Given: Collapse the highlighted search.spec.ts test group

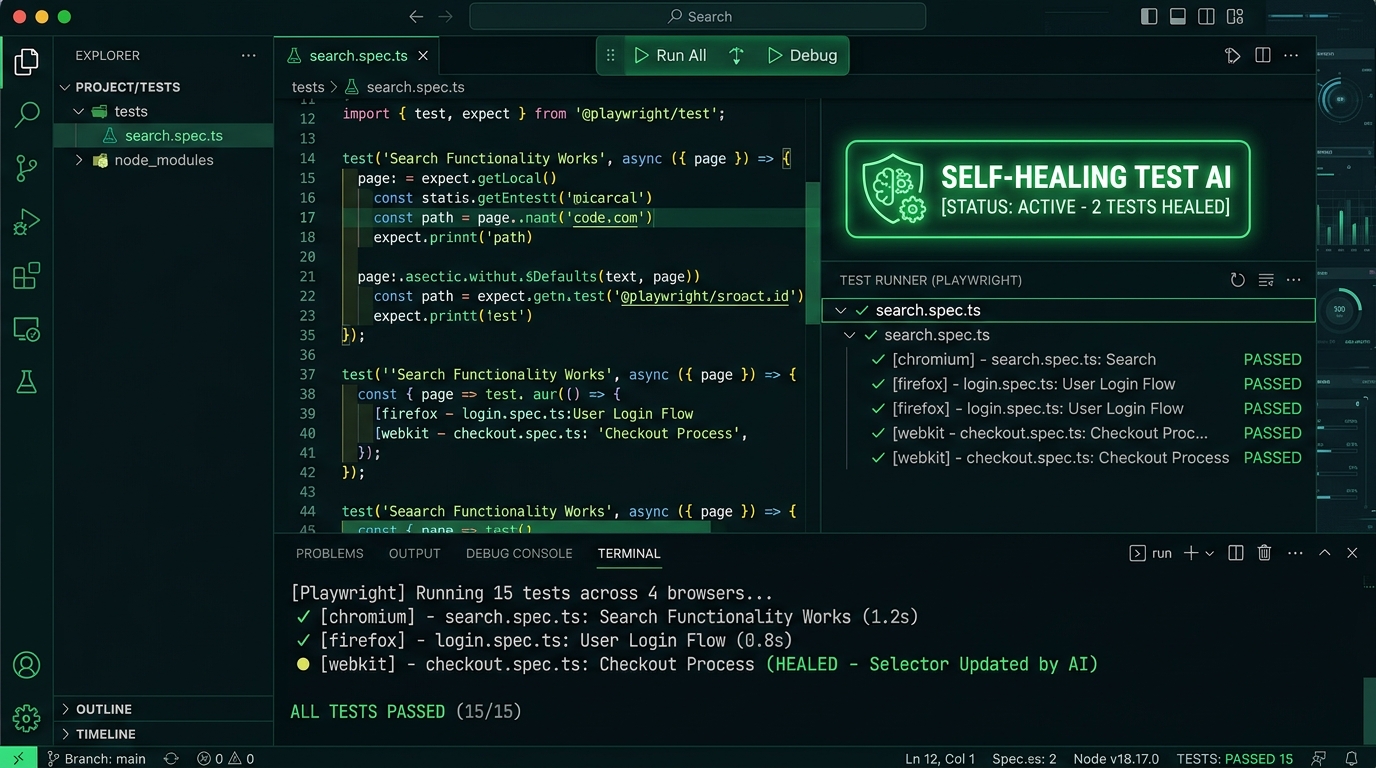Looking at the screenshot, I should coord(840,311).
